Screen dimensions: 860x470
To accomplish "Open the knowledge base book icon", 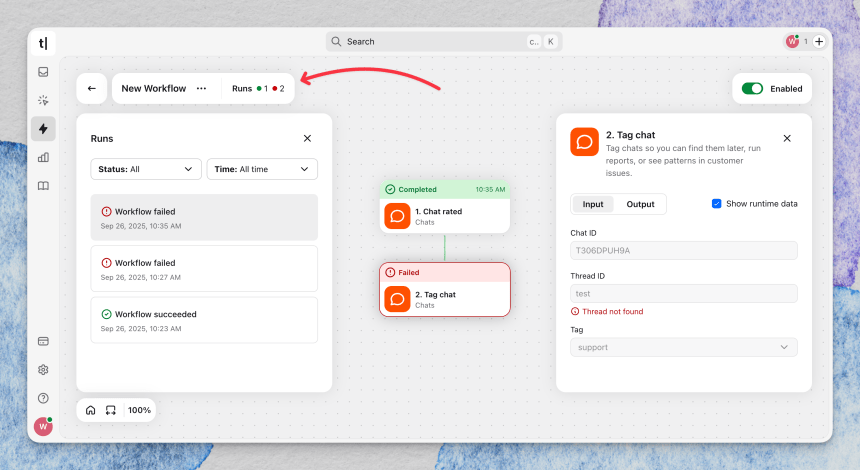I will click(43, 186).
